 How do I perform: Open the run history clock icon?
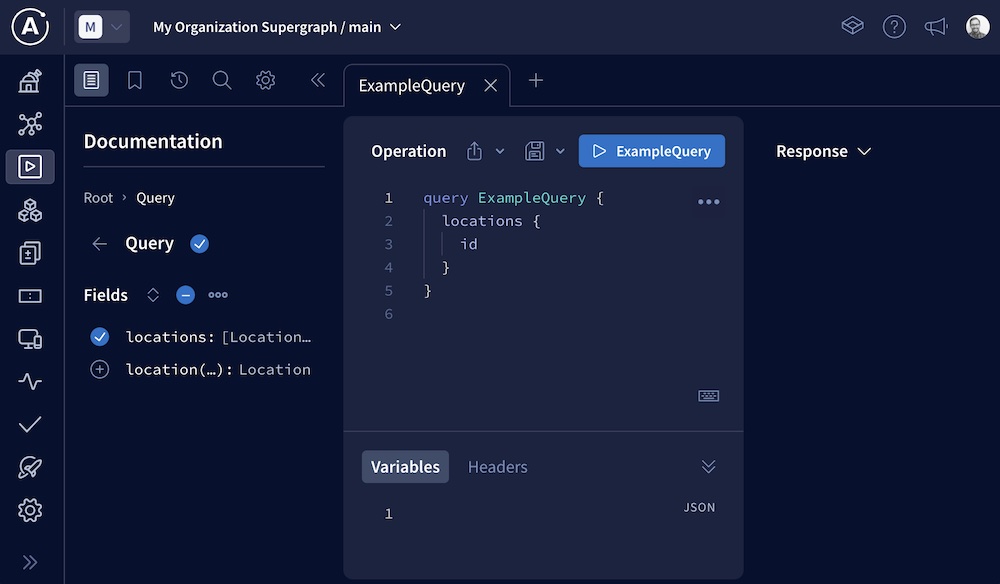[179, 80]
